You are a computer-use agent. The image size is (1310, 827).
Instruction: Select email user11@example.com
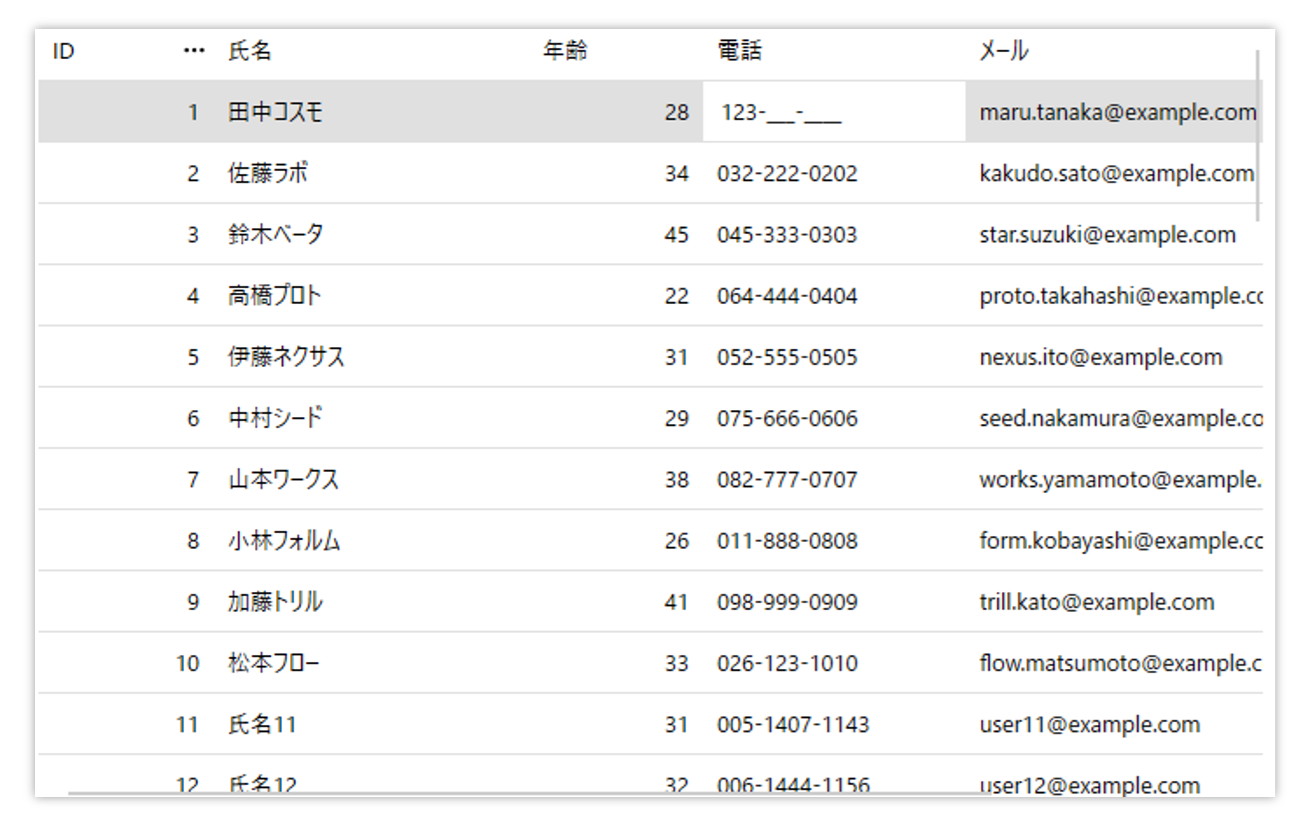pos(1090,724)
